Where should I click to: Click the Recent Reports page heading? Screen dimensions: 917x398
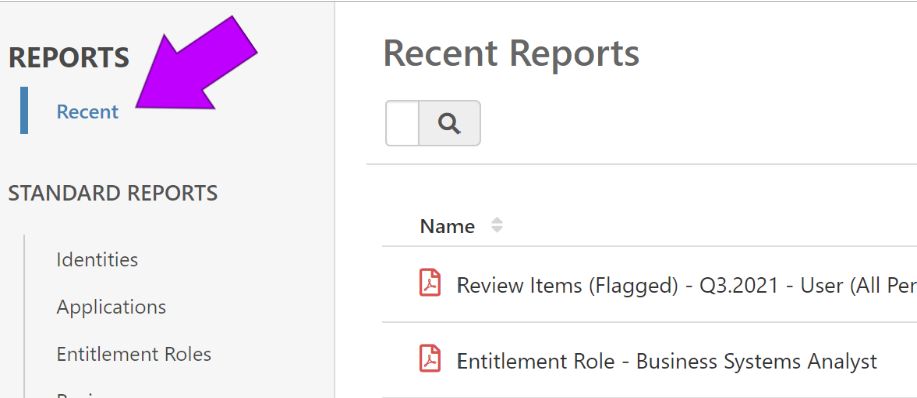tap(511, 53)
